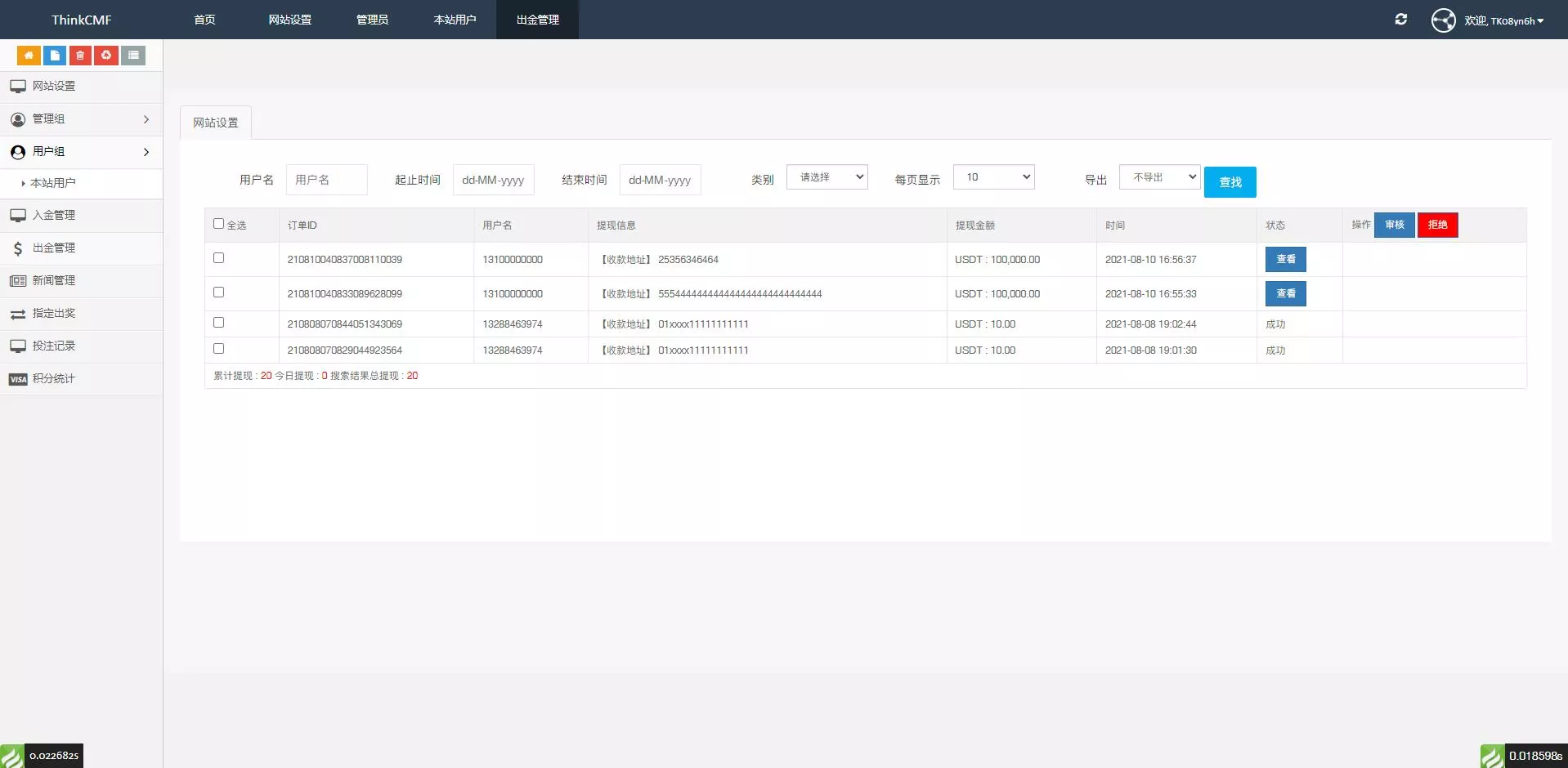The image size is (1568, 768).
Task: Expand the 管理组 sidebar group
Action: click(x=81, y=119)
